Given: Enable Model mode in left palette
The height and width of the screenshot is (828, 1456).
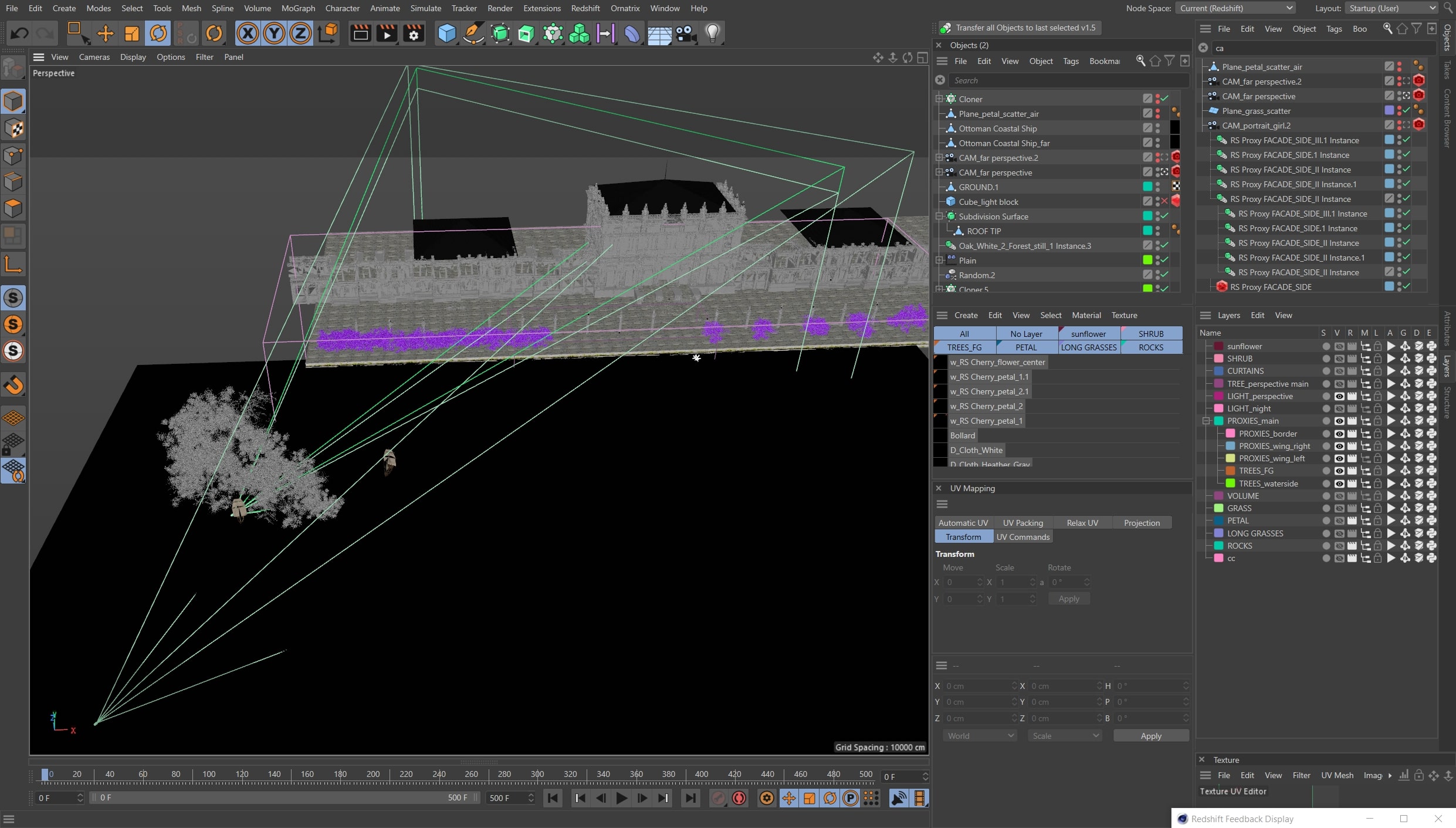Looking at the screenshot, I should tap(13, 102).
